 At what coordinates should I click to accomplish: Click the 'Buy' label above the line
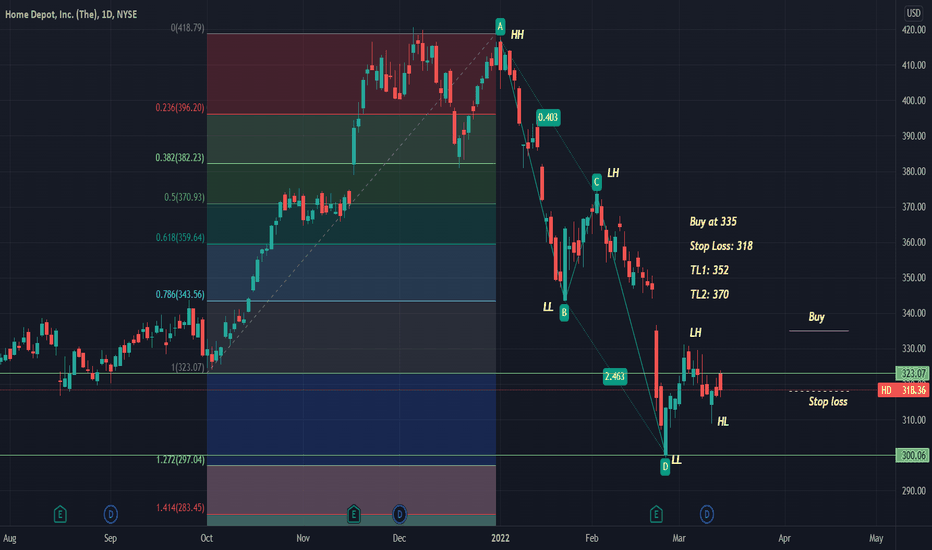click(816, 317)
